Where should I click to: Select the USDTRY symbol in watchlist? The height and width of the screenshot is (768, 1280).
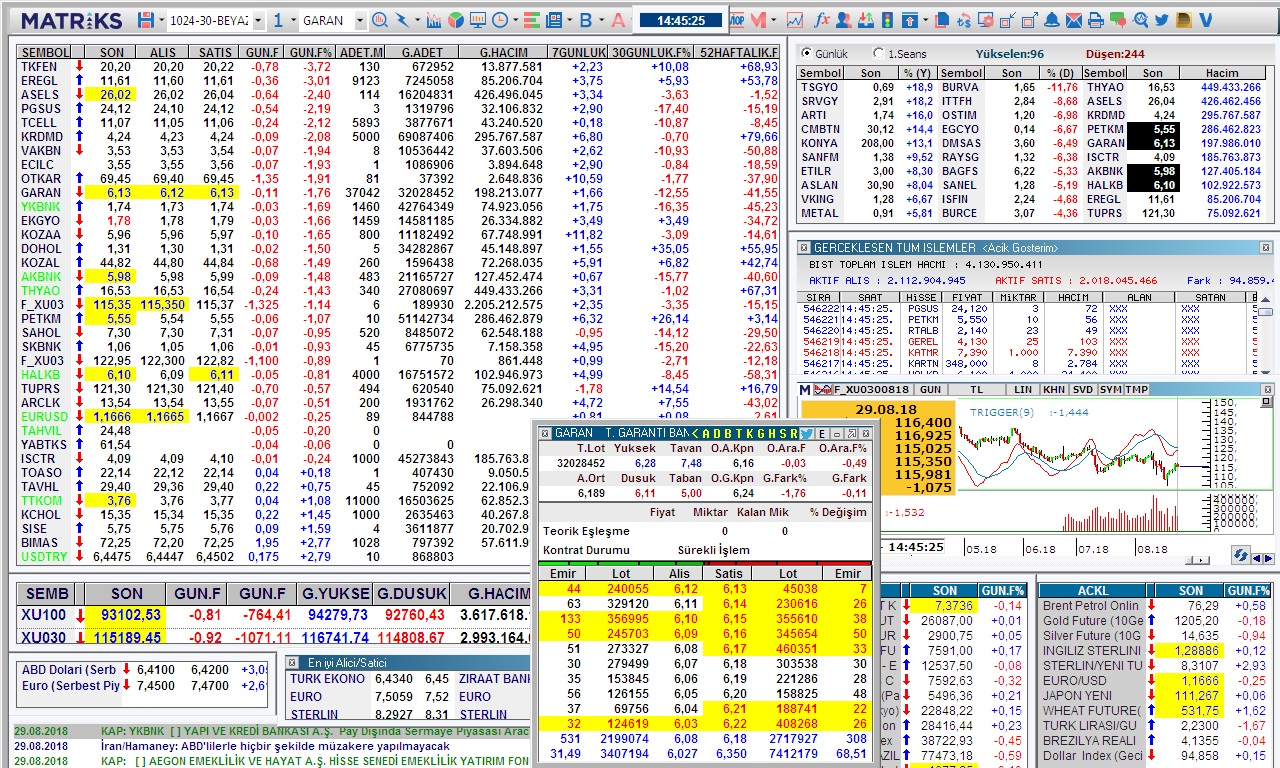point(44,556)
